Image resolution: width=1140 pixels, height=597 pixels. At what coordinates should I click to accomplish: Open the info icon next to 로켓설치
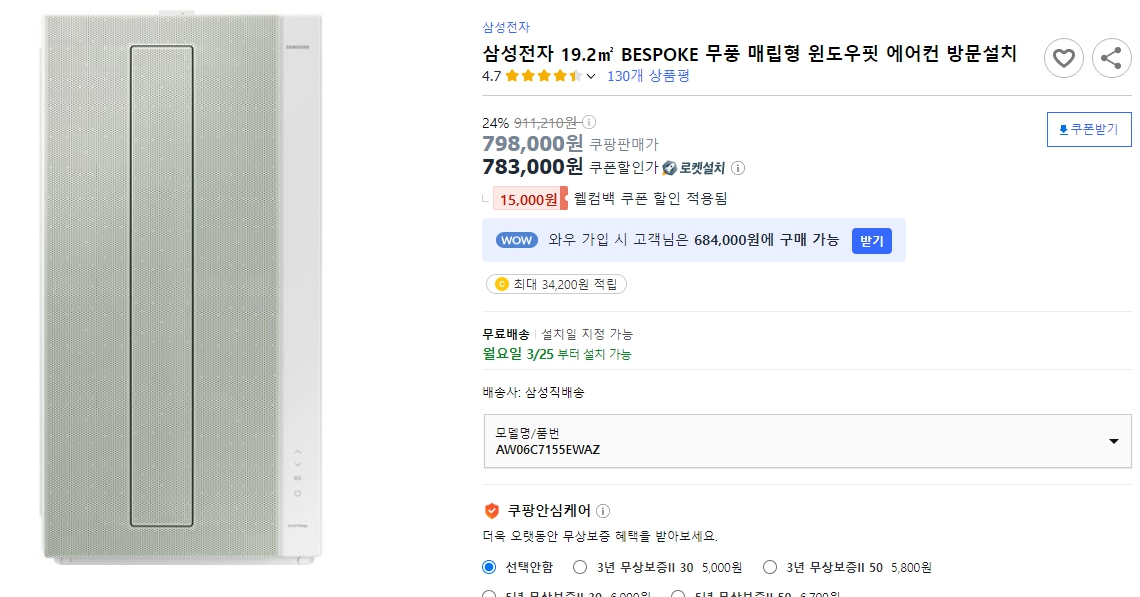(x=739, y=168)
